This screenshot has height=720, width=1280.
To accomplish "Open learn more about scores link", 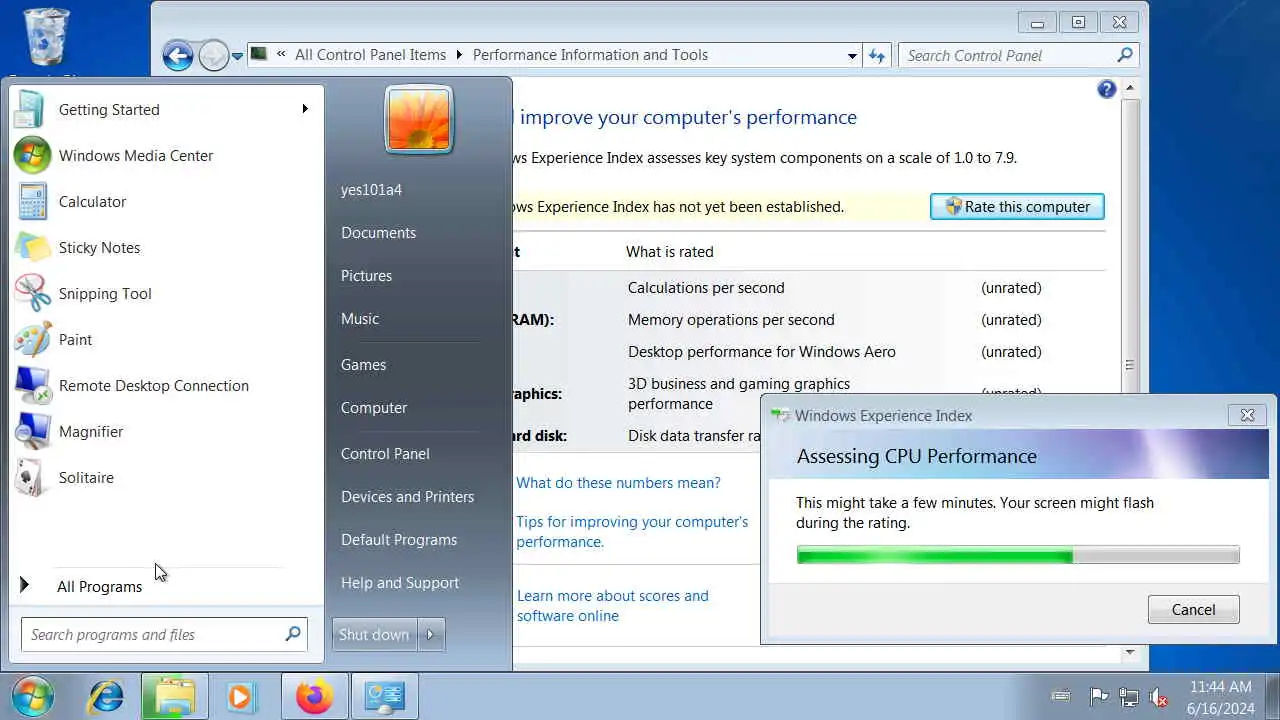I will point(612,605).
